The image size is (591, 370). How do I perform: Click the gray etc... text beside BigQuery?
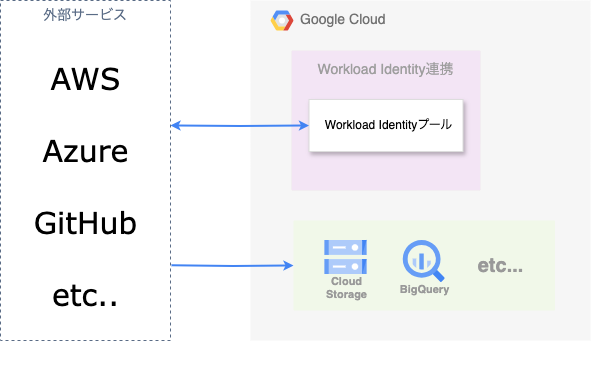(x=500, y=266)
